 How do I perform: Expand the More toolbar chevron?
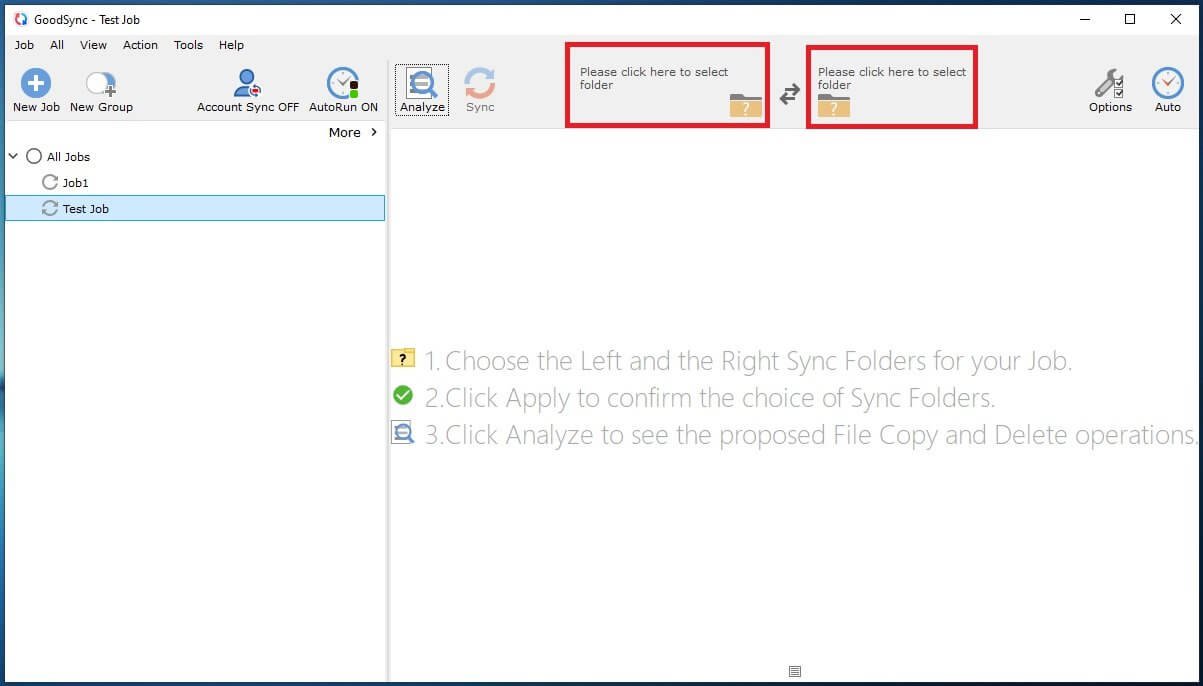point(374,132)
